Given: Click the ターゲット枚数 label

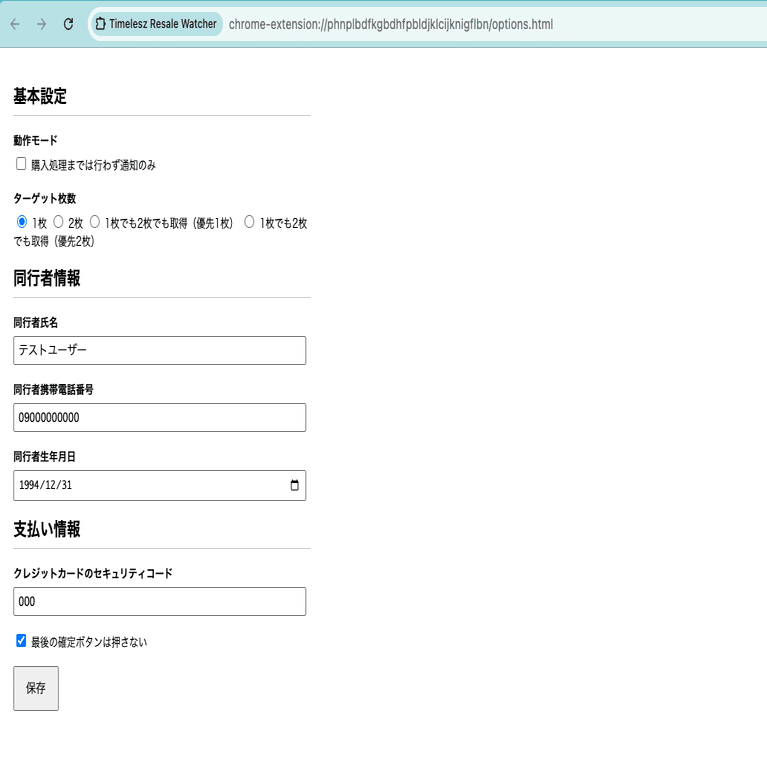Looking at the screenshot, I should (45, 199).
